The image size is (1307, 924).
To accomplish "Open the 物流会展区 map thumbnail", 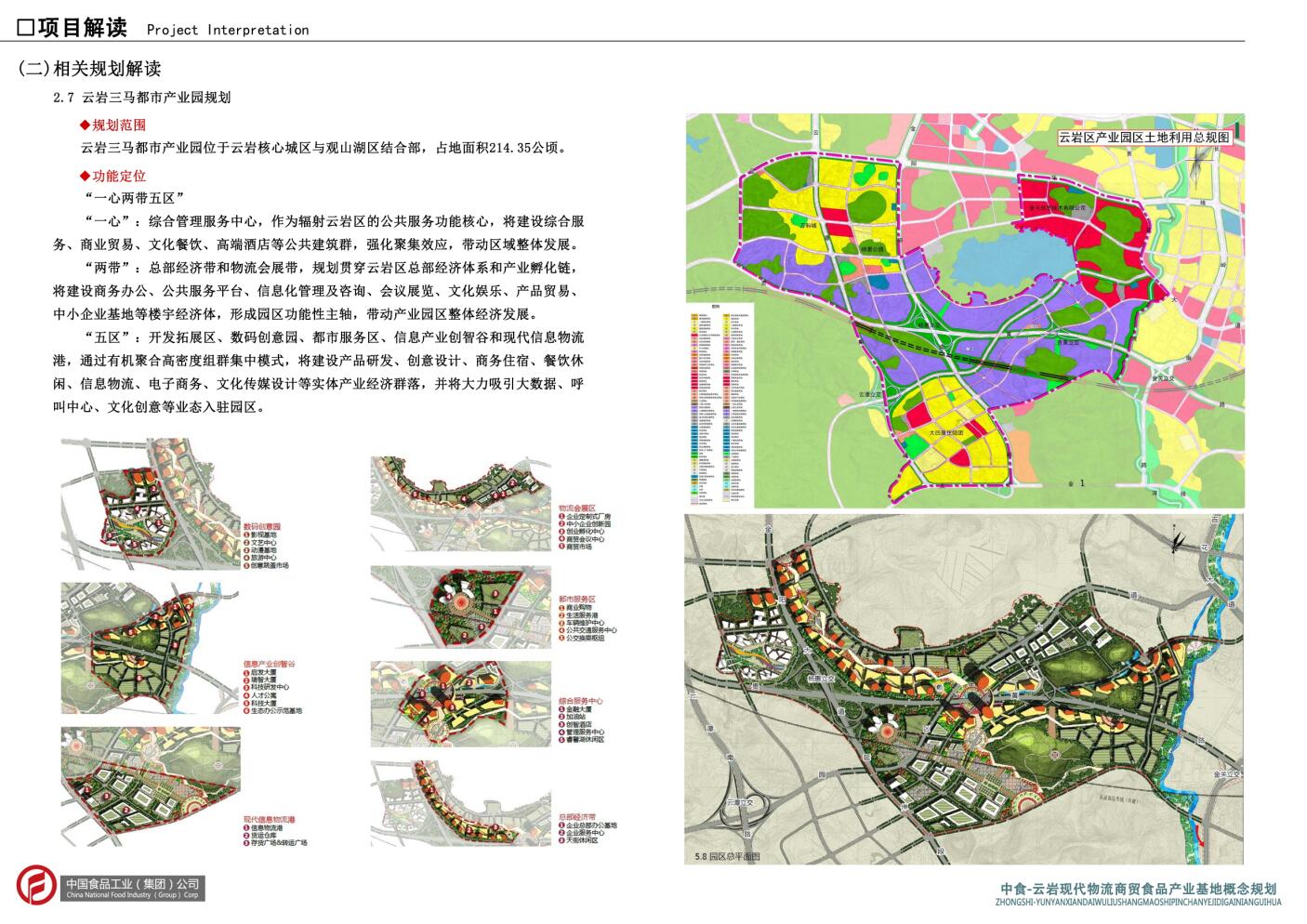I will click(x=460, y=504).
